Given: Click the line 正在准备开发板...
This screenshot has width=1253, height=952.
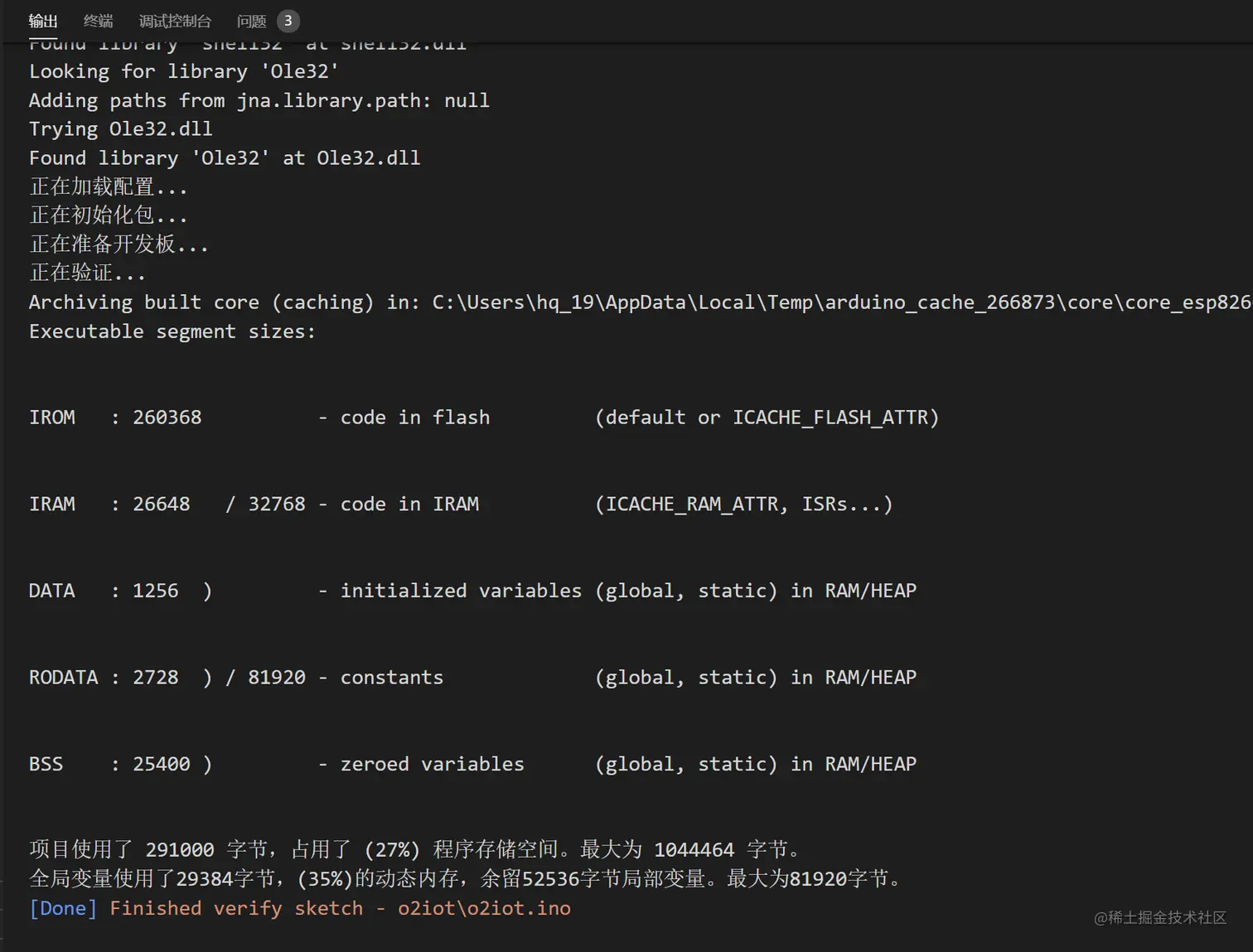Looking at the screenshot, I should tap(119, 244).
